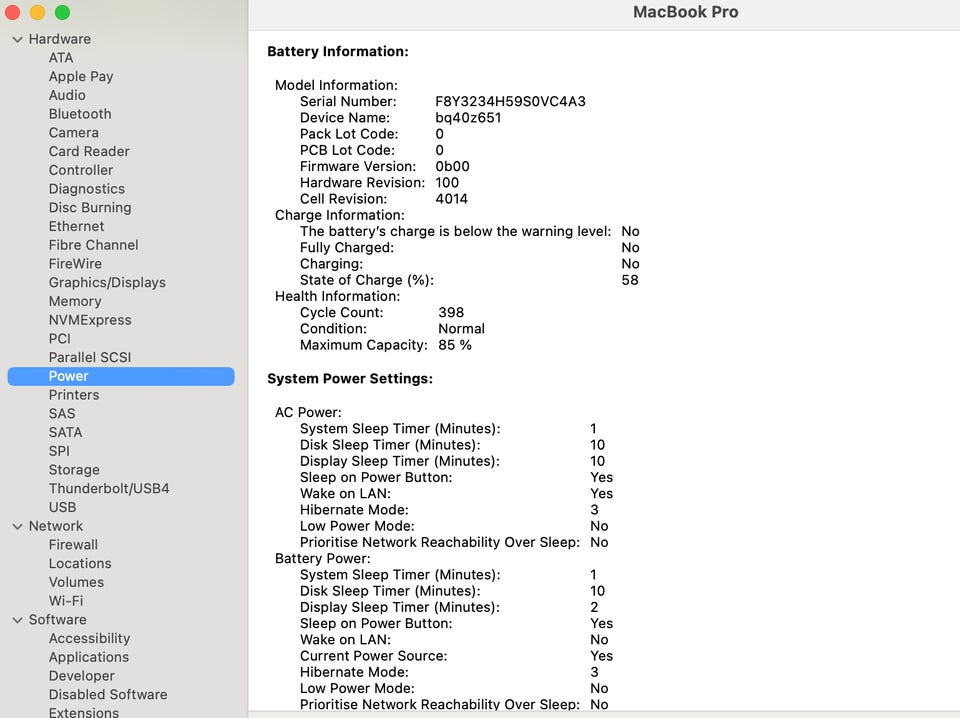
Task: Click the MacBook Pro window title
Action: point(685,12)
